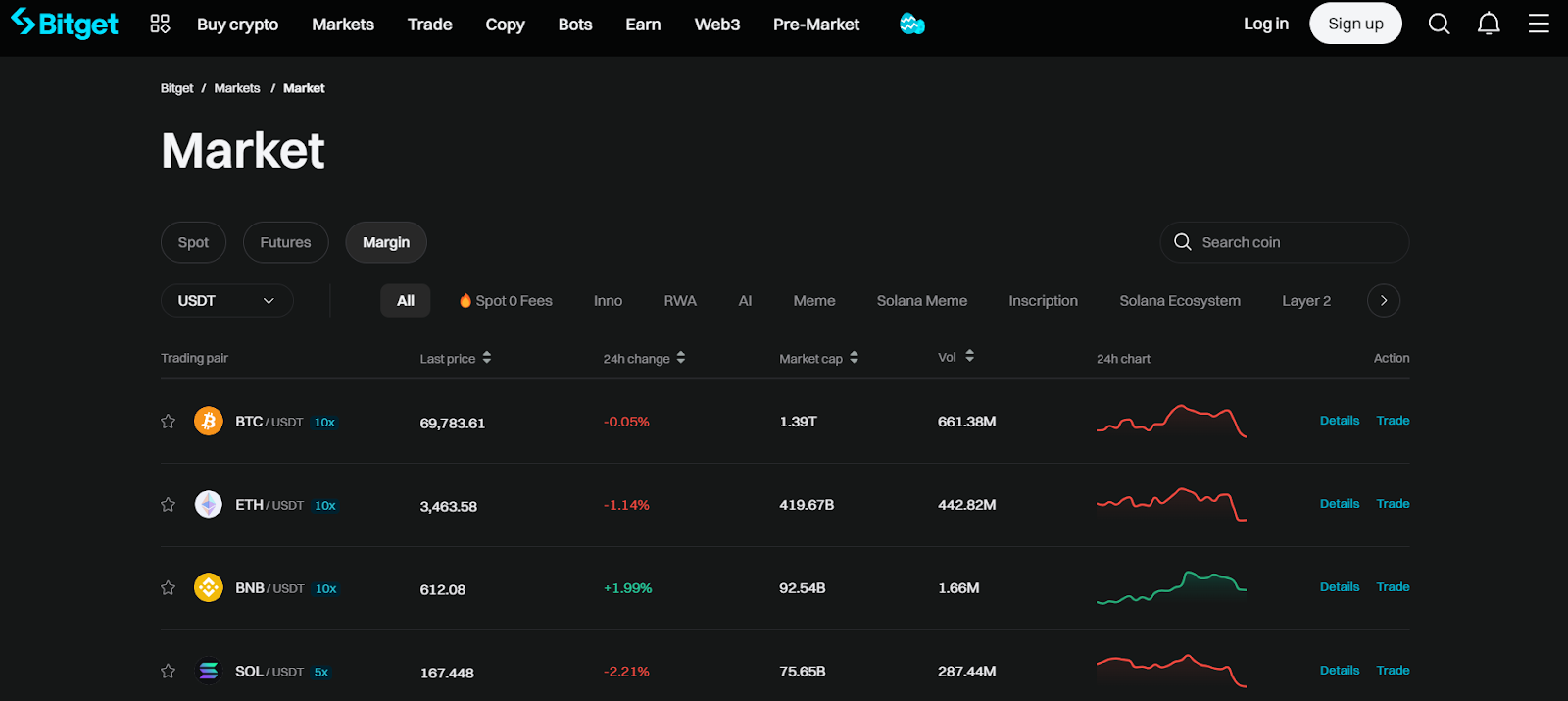This screenshot has height=701, width=1568.
Task: Click the blue wave promo icon in the navbar
Action: (x=912, y=24)
